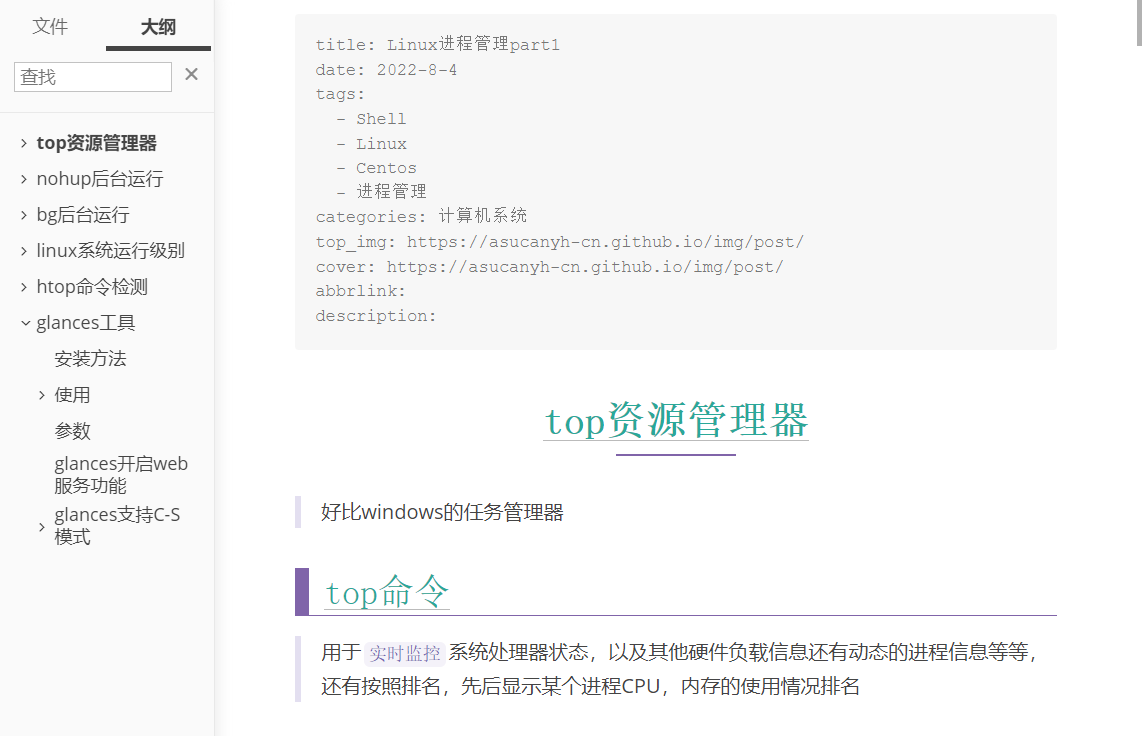Expand the 使用 subsection chevron
This screenshot has width=1142, height=736.
[40, 394]
